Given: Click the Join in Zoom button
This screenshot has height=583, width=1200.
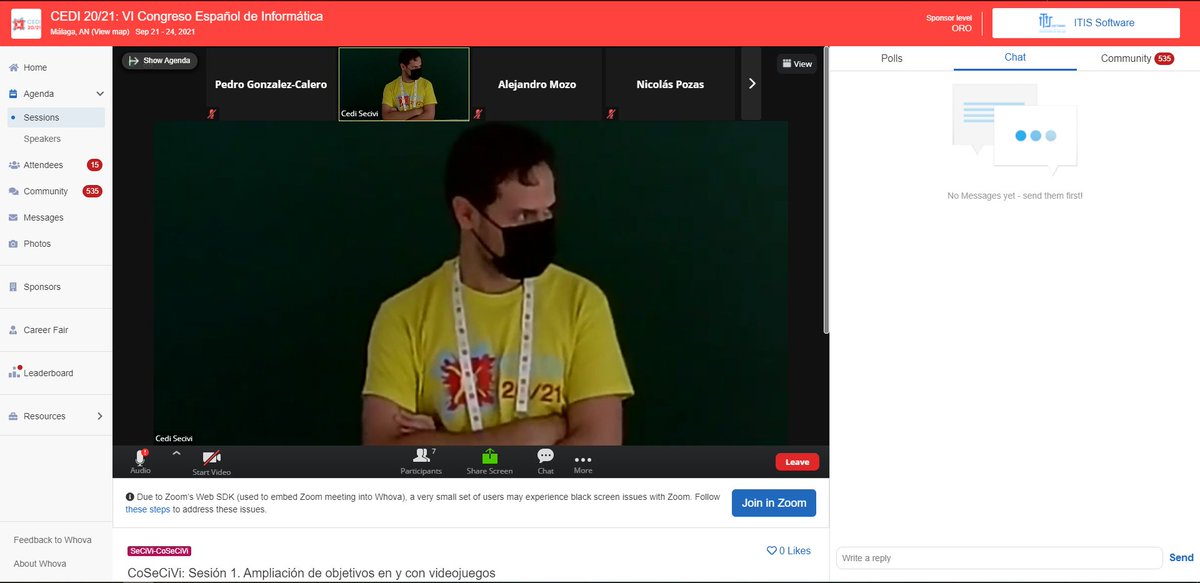Looking at the screenshot, I should click(x=773, y=502).
